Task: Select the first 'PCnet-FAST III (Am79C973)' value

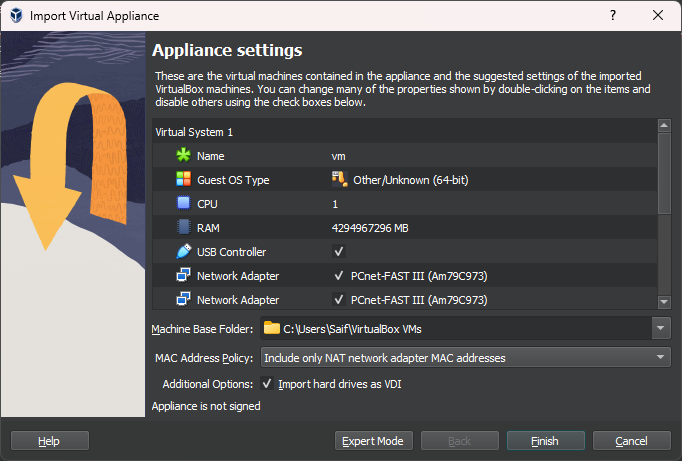Action: tap(419, 276)
